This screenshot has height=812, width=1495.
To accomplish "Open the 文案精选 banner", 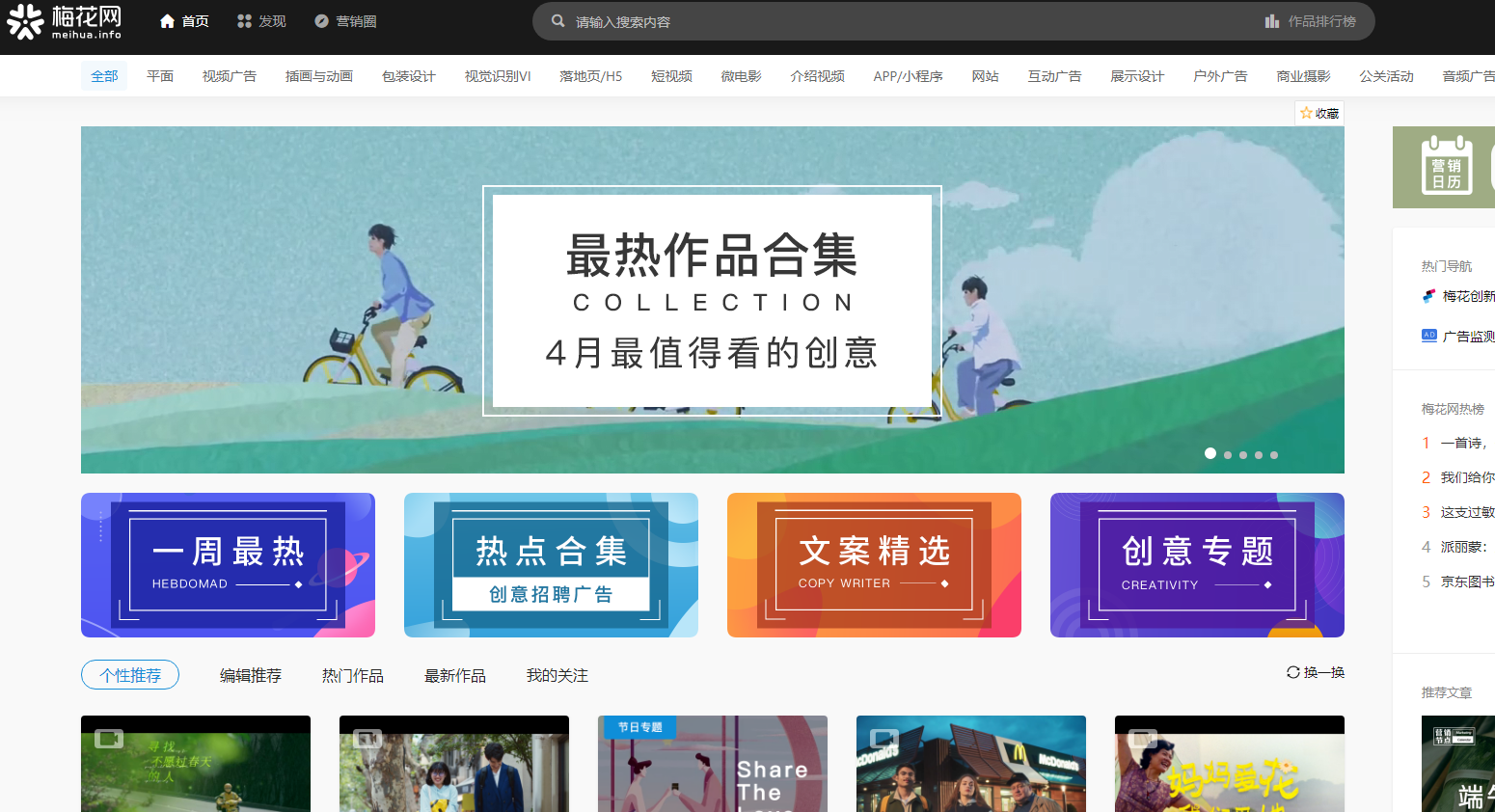I will 874,565.
